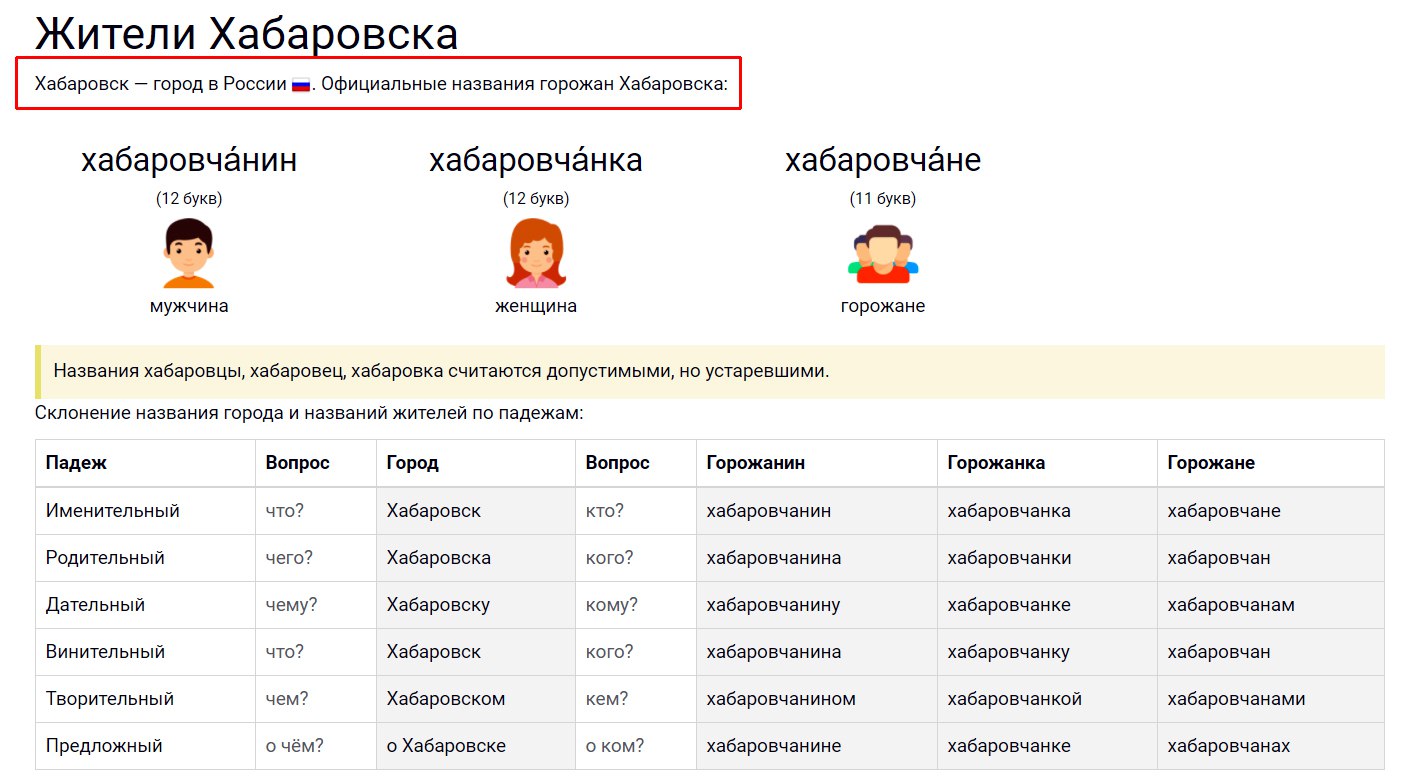The width and height of the screenshot is (1418, 784).
Task: Click the "Именительный" case row label
Action: pyautogui.click(x=113, y=511)
